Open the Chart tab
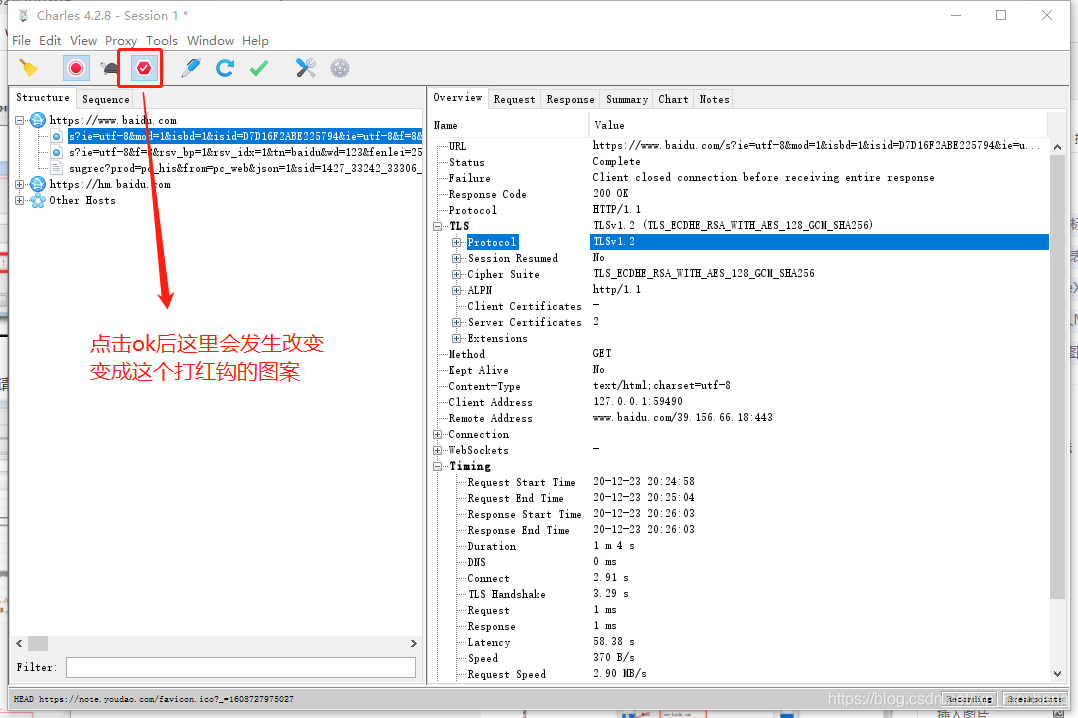 point(673,99)
